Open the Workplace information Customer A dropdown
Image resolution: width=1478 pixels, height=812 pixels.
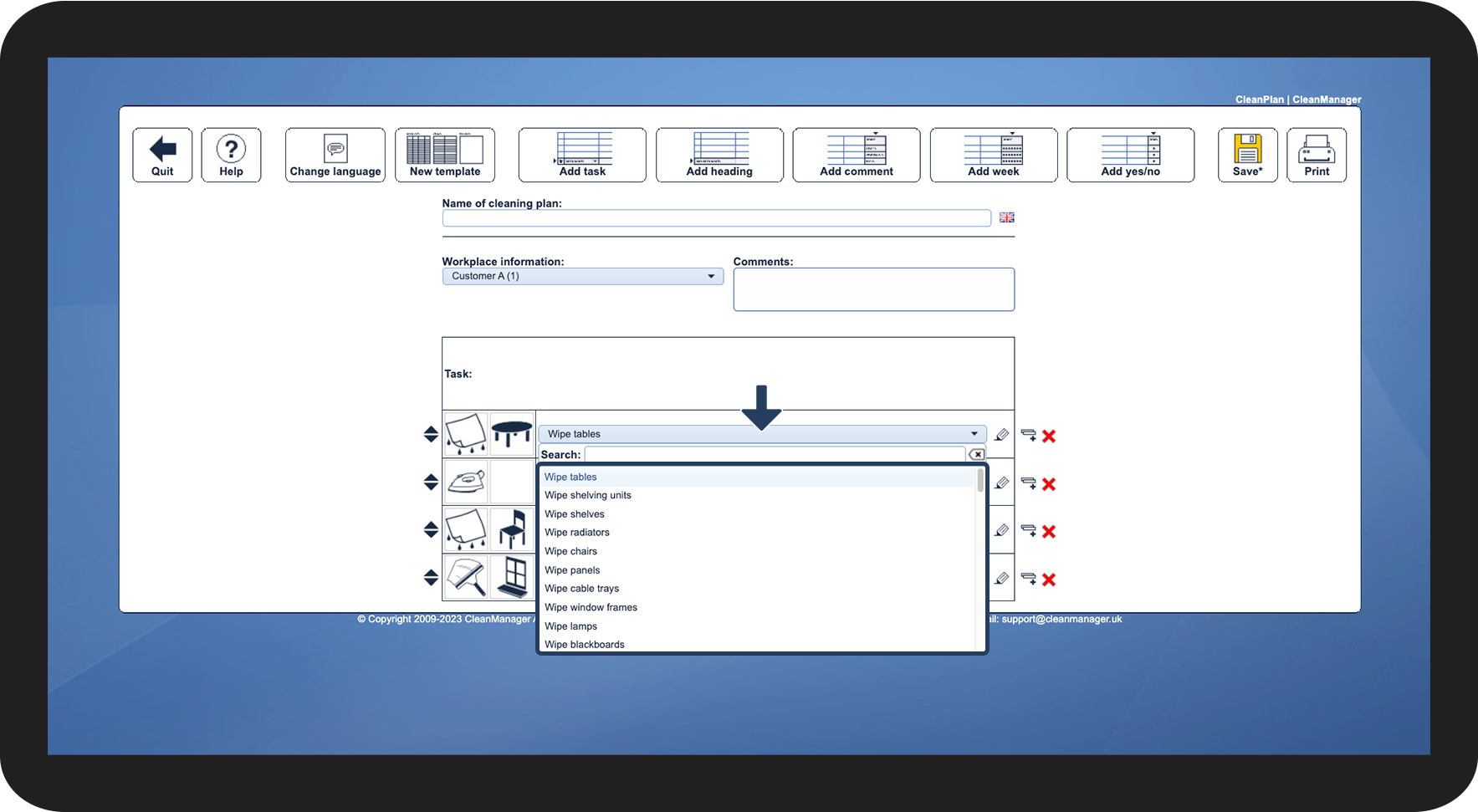pos(583,276)
